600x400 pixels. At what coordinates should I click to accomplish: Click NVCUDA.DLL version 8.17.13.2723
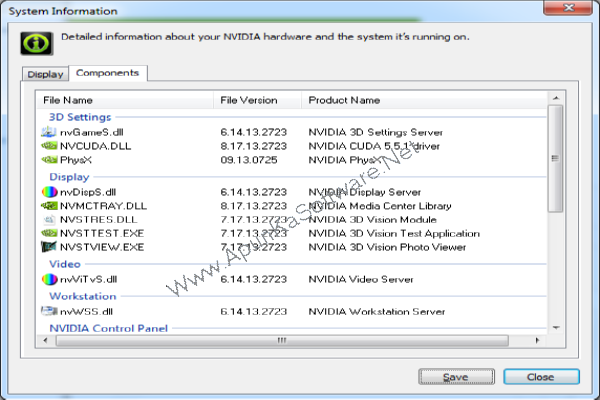pos(254,146)
